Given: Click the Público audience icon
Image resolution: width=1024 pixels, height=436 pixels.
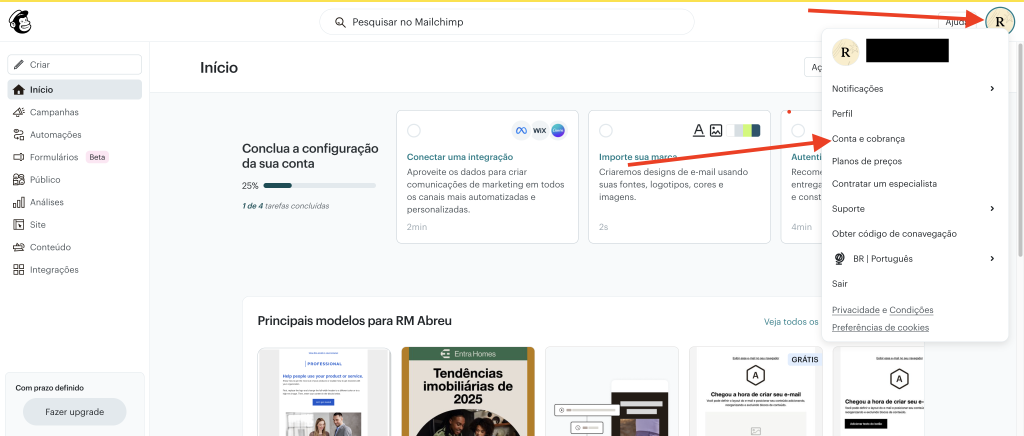Looking at the screenshot, I should (x=19, y=179).
